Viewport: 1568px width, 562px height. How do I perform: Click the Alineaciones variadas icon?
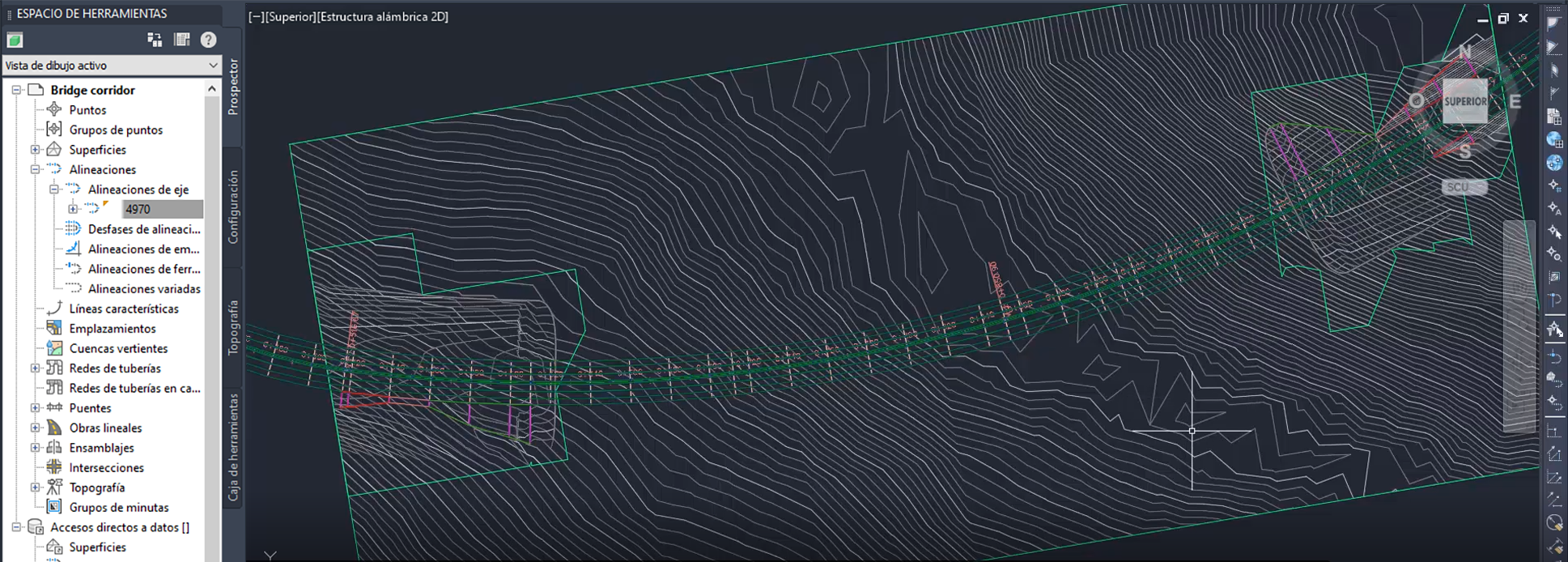click(x=73, y=288)
